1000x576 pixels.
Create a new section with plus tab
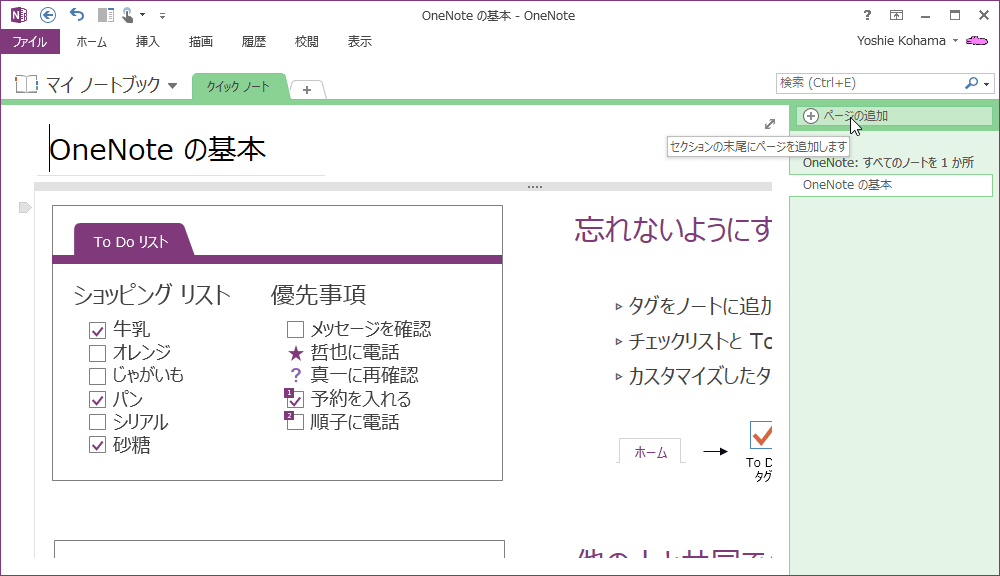tap(307, 90)
